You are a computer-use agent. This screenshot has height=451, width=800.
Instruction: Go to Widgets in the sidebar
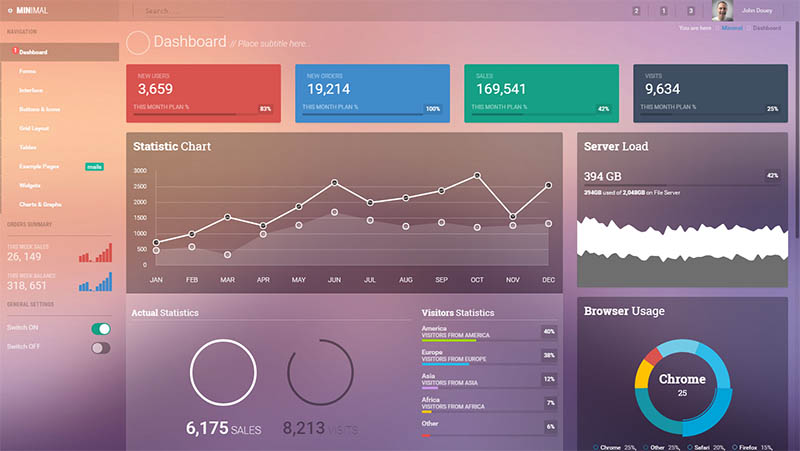tap(30, 185)
